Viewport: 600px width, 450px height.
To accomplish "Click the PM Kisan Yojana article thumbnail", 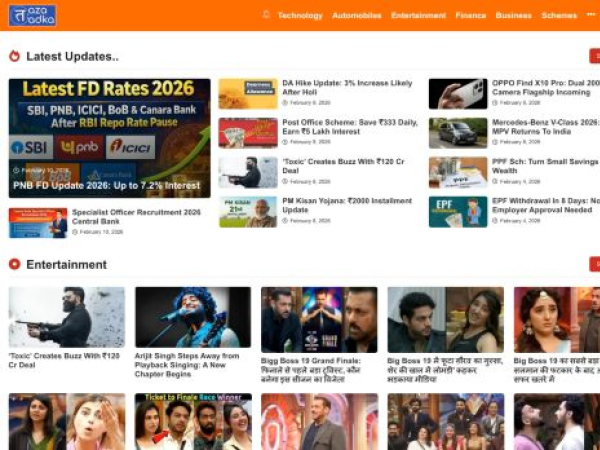I will point(248,212).
